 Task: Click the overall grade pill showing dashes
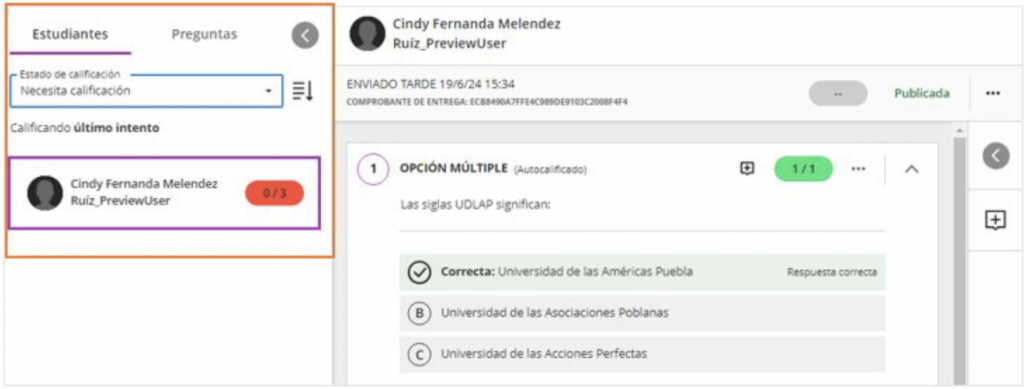point(838,93)
